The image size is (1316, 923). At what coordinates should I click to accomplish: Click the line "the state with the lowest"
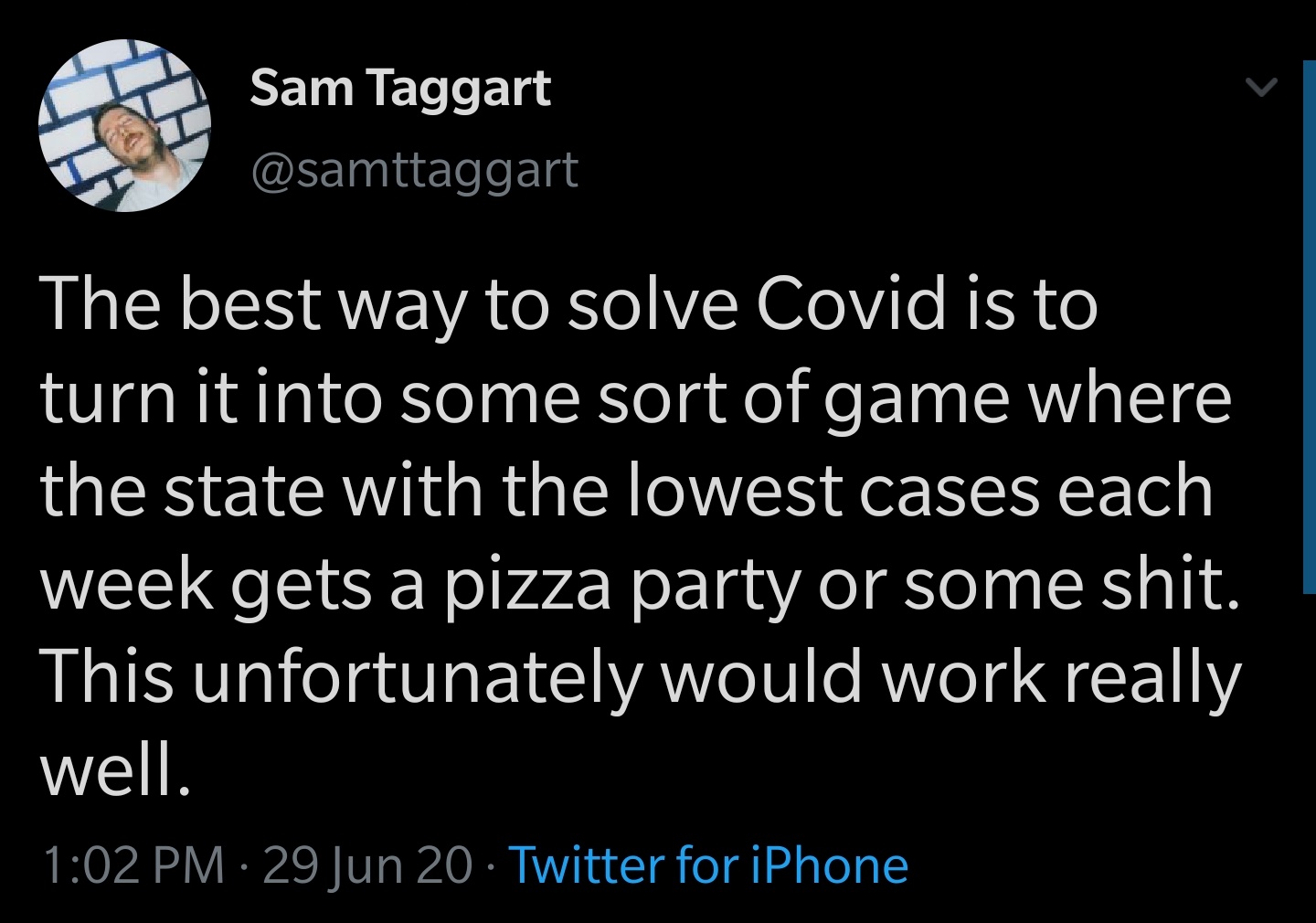627,491
